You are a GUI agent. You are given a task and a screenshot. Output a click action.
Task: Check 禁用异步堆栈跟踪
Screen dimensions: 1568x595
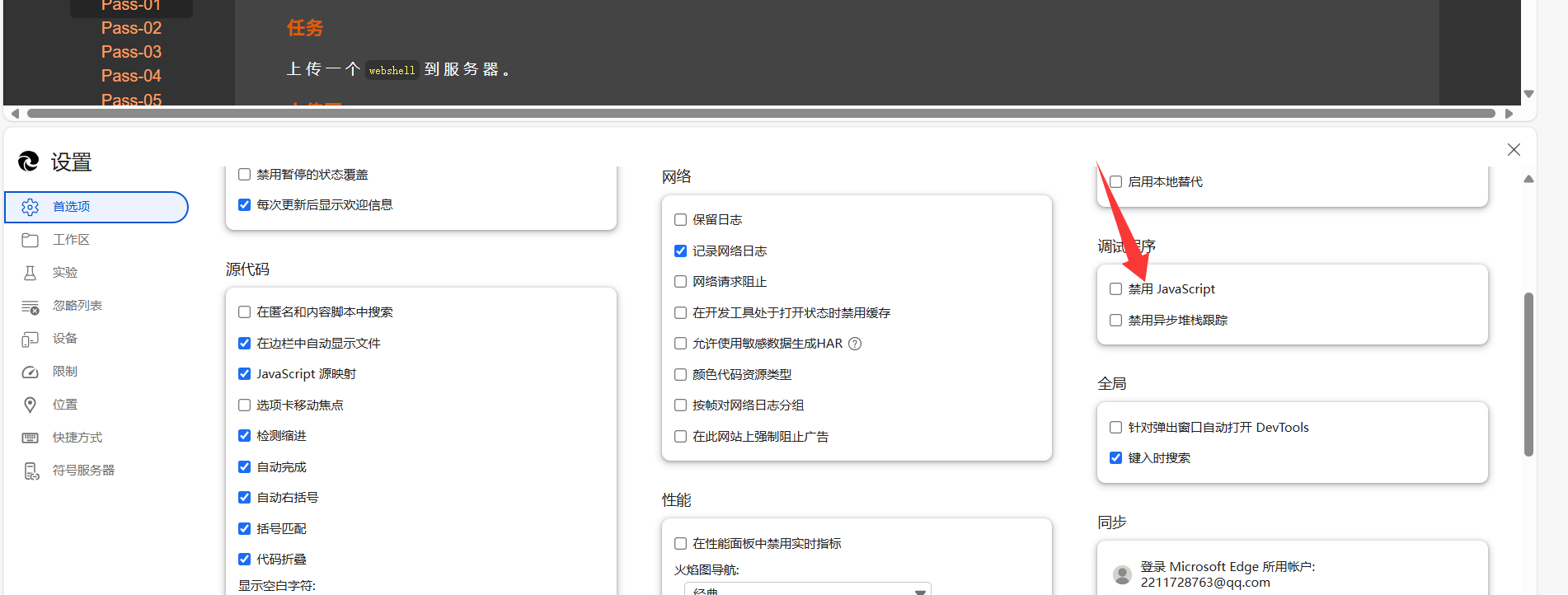pyautogui.click(x=1115, y=321)
